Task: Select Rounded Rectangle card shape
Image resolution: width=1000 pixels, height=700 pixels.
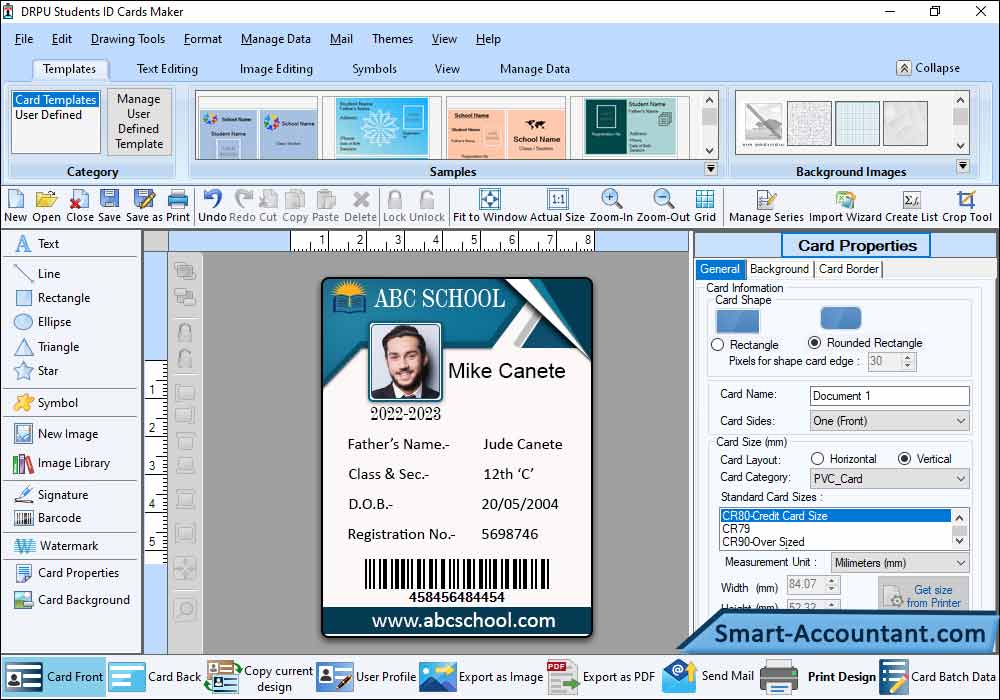Action: pyautogui.click(x=814, y=342)
